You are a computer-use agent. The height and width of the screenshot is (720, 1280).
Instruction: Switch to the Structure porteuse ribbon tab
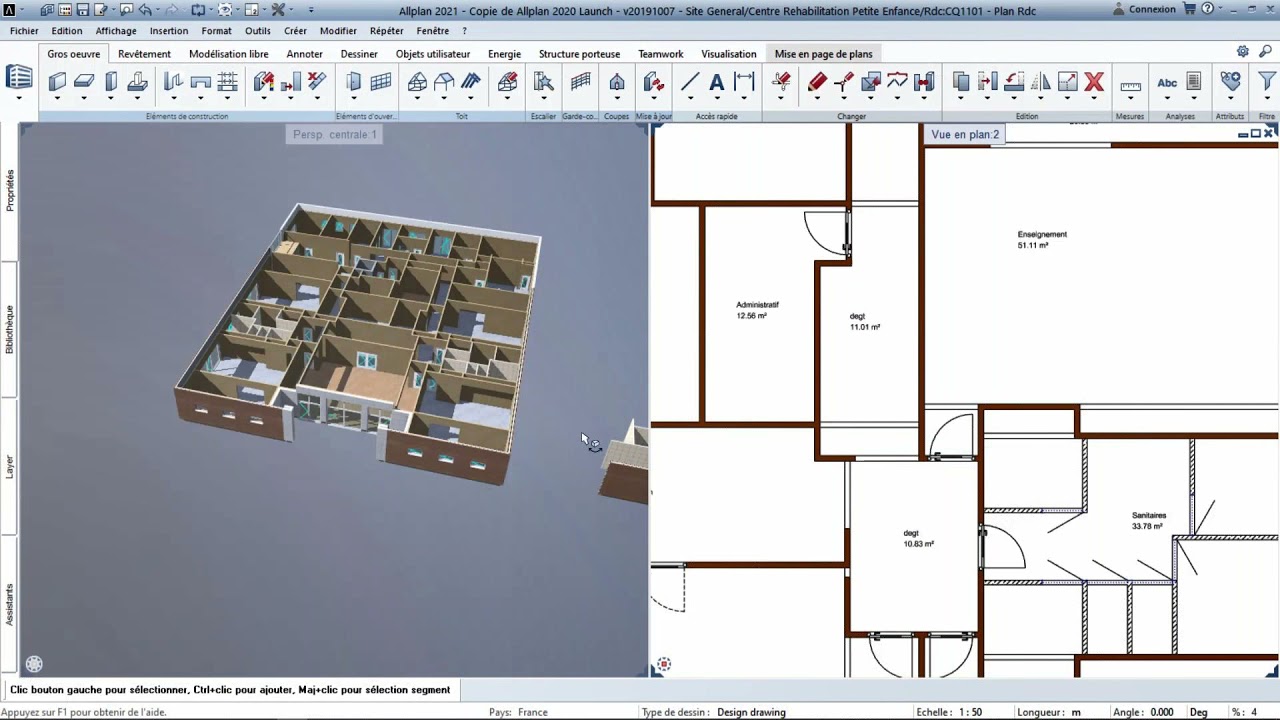(x=579, y=54)
